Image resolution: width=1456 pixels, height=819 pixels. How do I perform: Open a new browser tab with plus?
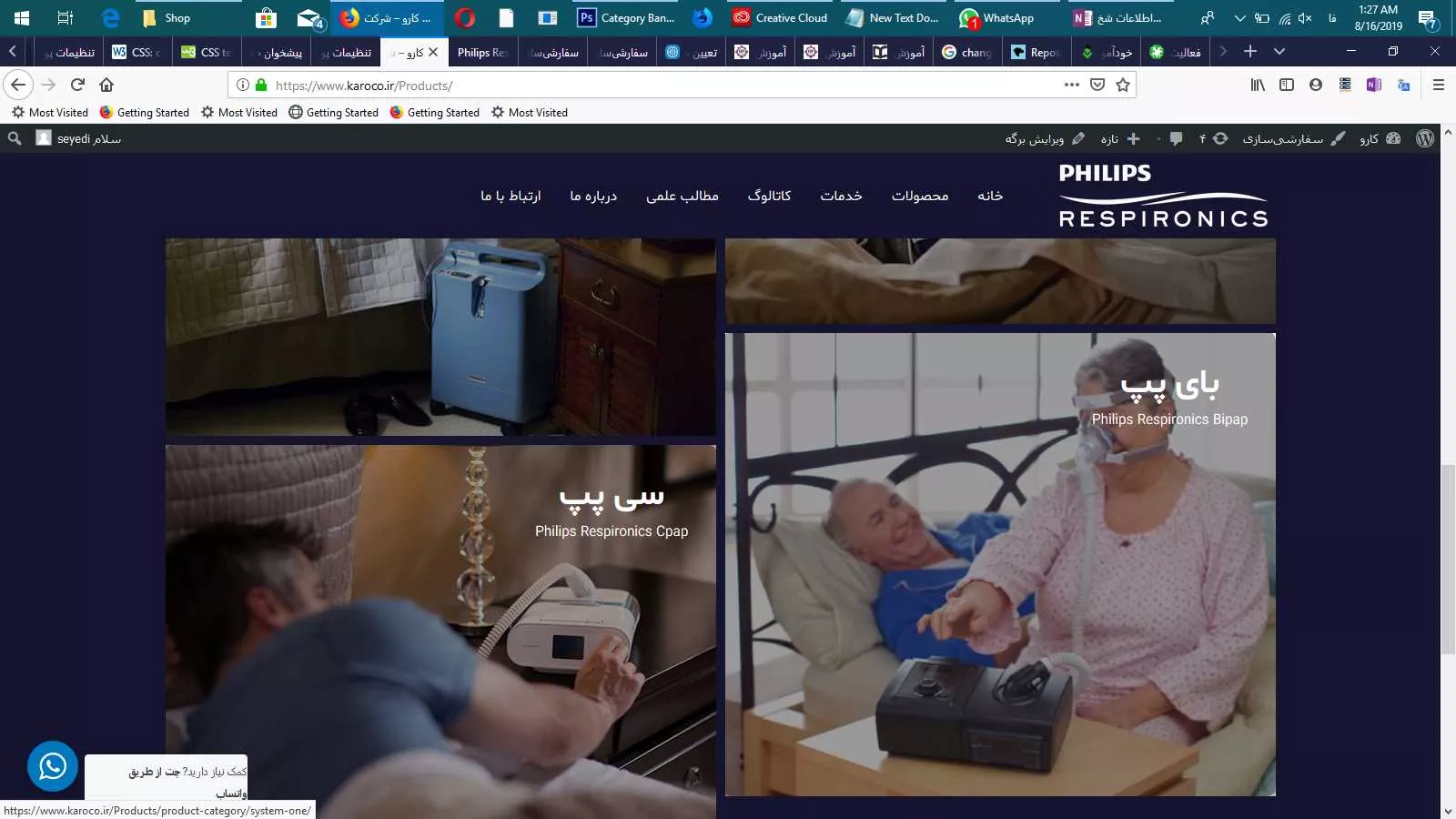(1250, 52)
